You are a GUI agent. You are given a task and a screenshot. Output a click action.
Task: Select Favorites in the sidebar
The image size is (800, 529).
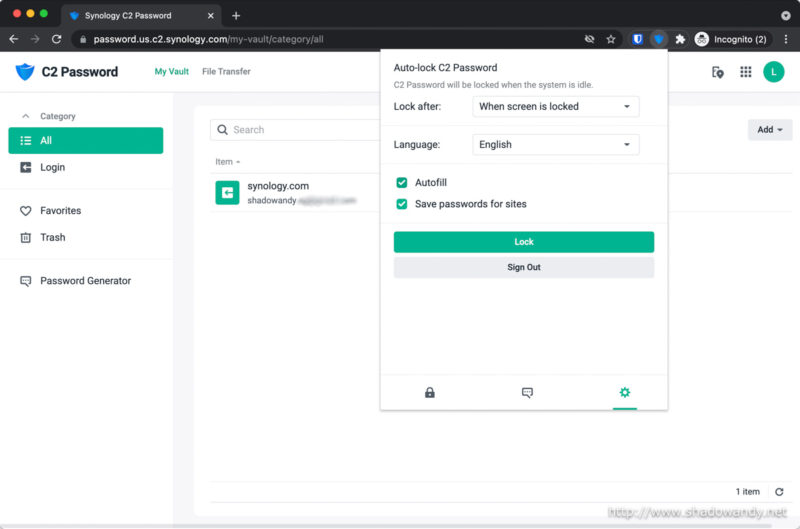pos(60,211)
